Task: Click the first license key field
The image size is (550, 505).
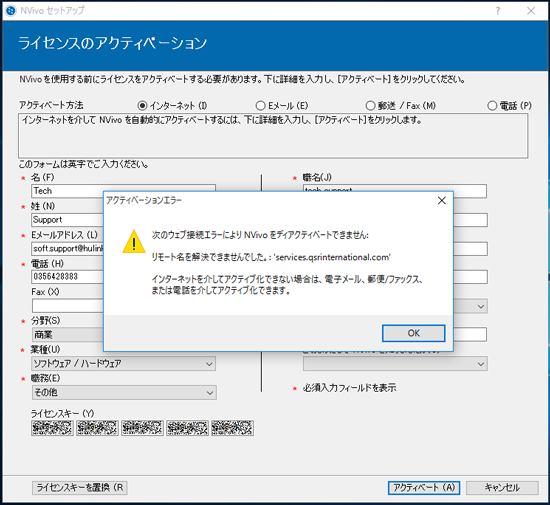Action: point(52,428)
